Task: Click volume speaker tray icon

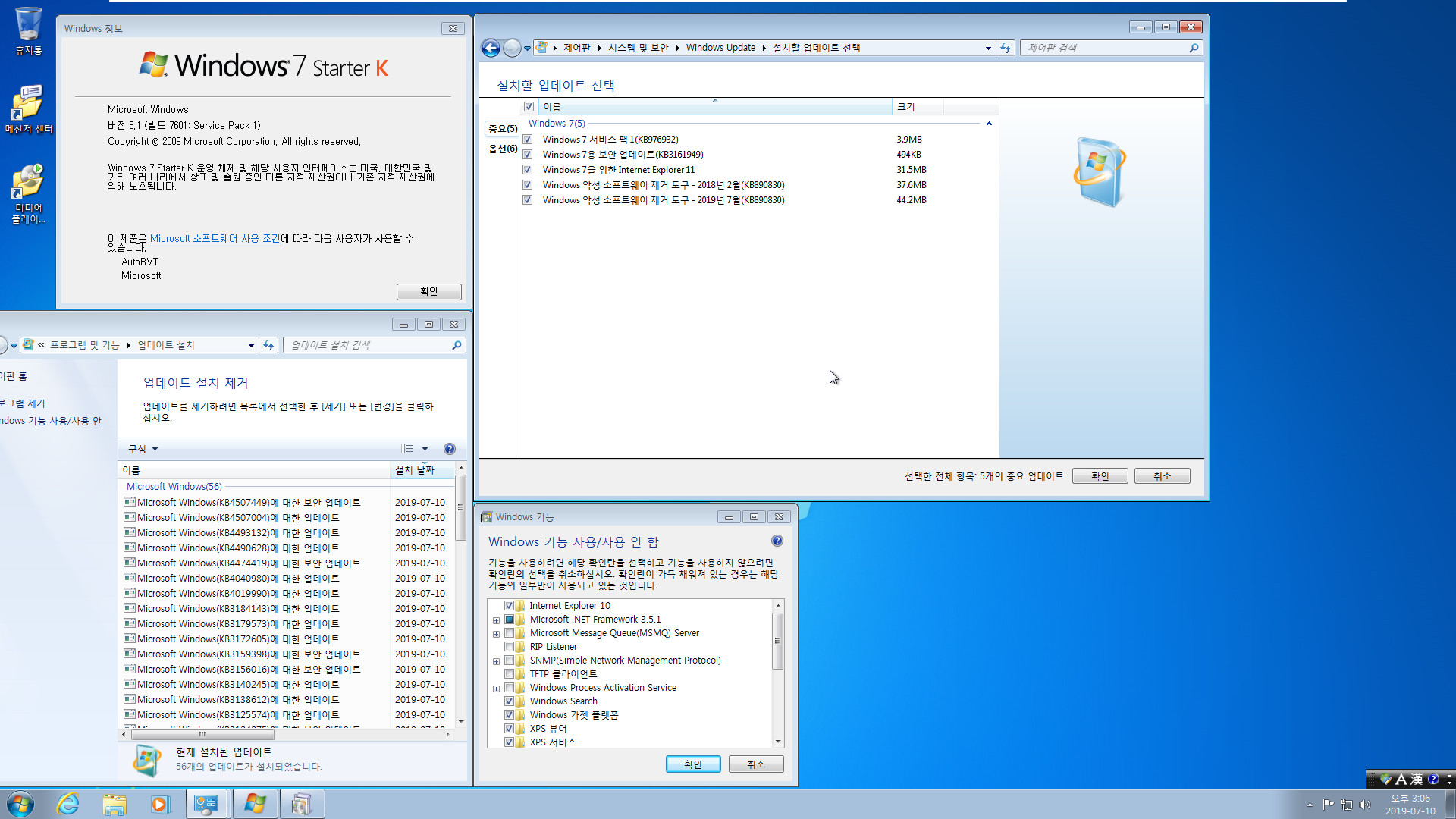Action: click(x=1365, y=805)
